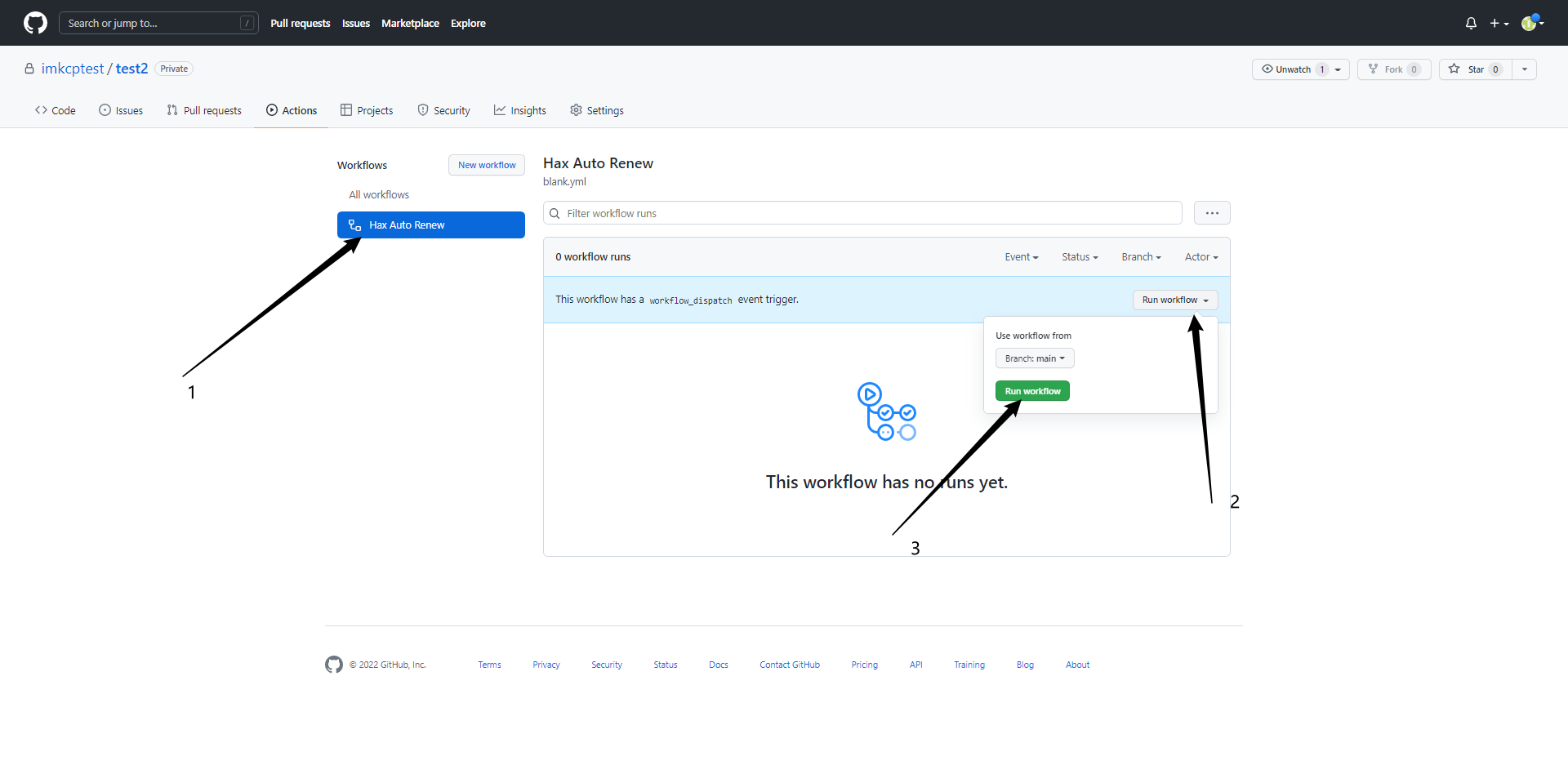The height and width of the screenshot is (765, 1568).
Task: Focus the search or jump to field
Action: (x=158, y=23)
